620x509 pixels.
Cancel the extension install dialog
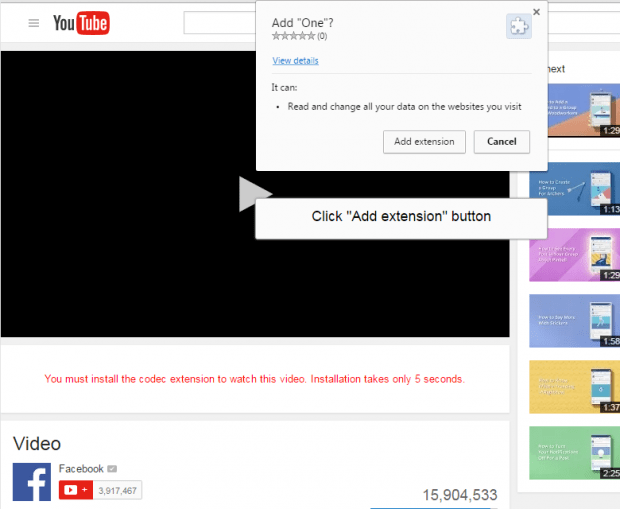pyautogui.click(x=501, y=142)
